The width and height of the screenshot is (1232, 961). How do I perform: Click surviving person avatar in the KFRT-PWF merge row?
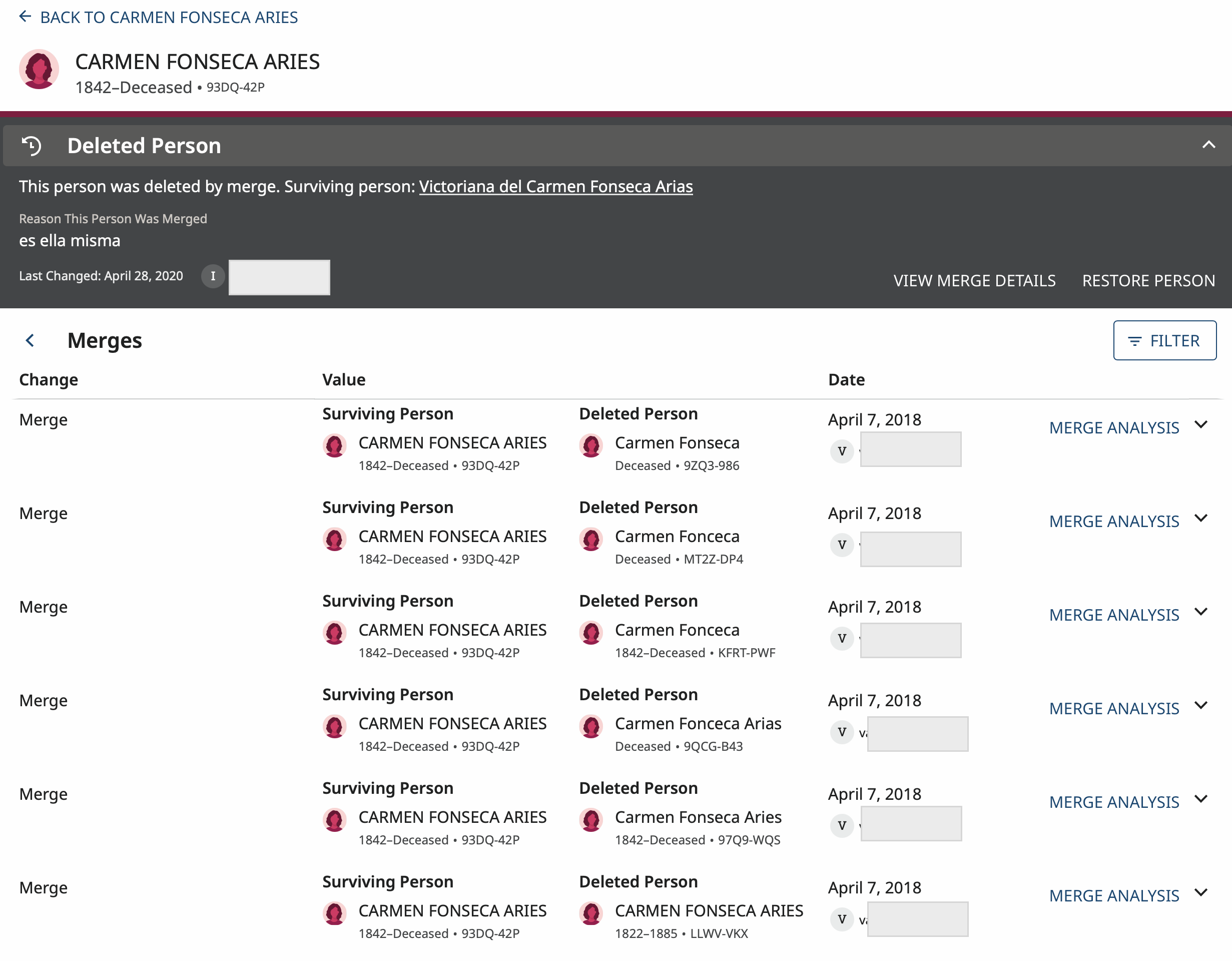coord(334,633)
